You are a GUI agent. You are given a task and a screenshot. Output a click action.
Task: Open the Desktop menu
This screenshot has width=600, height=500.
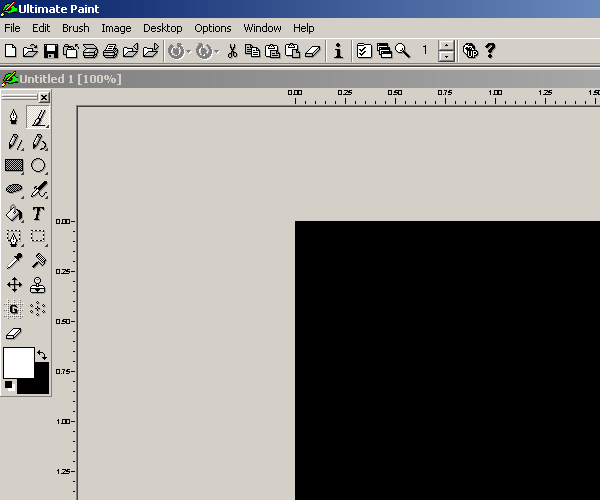point(163,28)
